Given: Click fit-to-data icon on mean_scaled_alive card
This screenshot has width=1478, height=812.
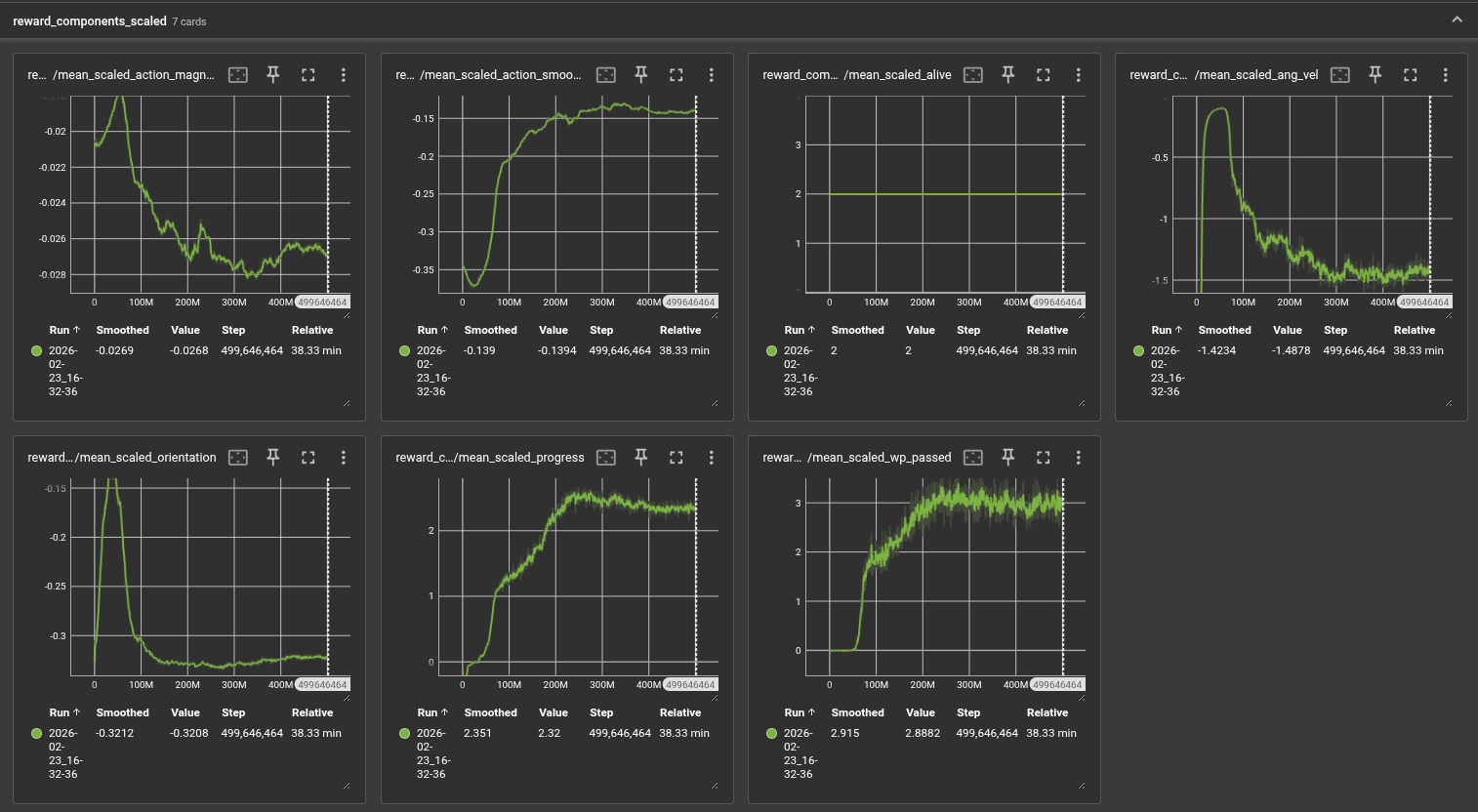Looking at the screenshot, I should point(973,75).
